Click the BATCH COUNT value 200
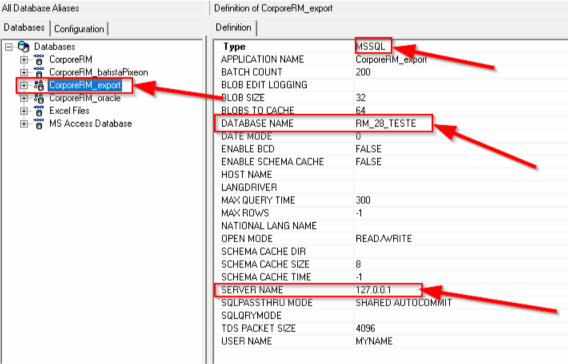The height and width of the screenshot is (364, 568). [363, 72]
